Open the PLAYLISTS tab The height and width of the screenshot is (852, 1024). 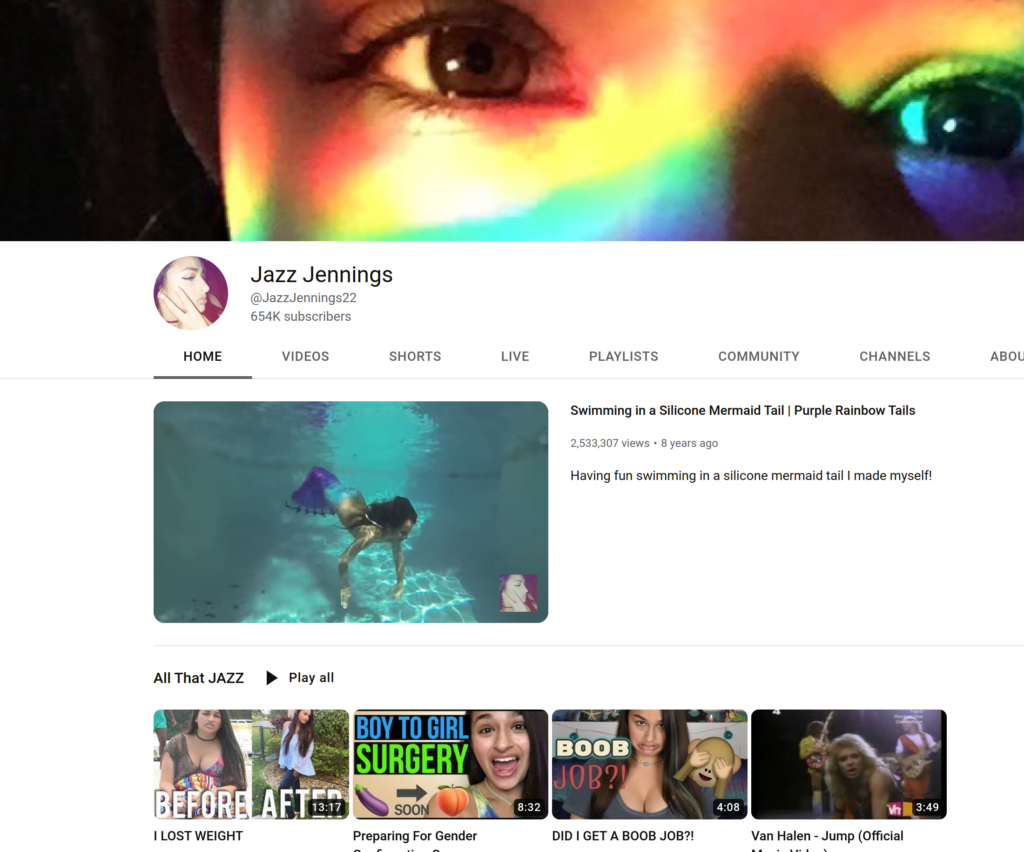pyautogui.click(x=623, y=356)
